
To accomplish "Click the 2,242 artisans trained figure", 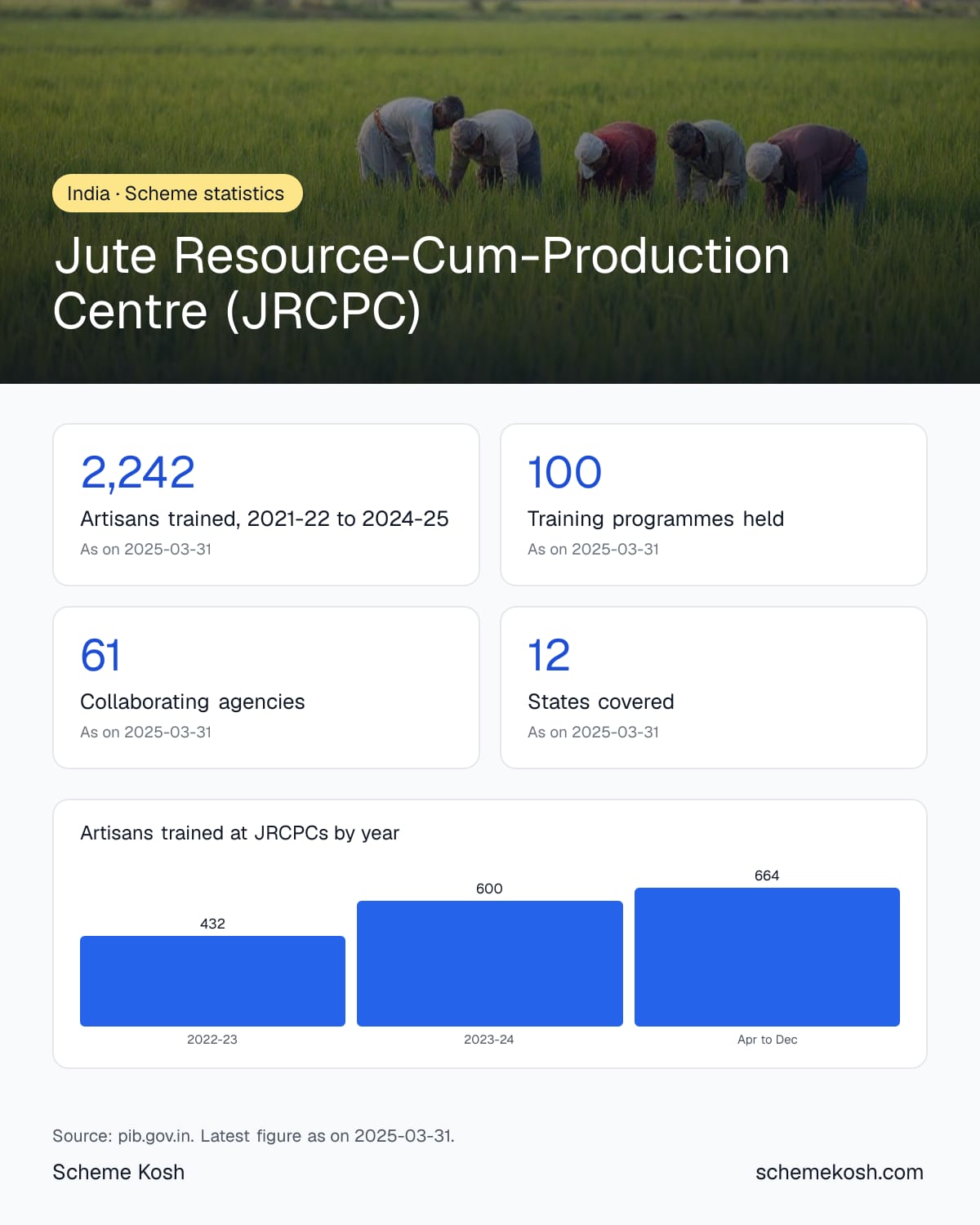I will tap(138, 472).
